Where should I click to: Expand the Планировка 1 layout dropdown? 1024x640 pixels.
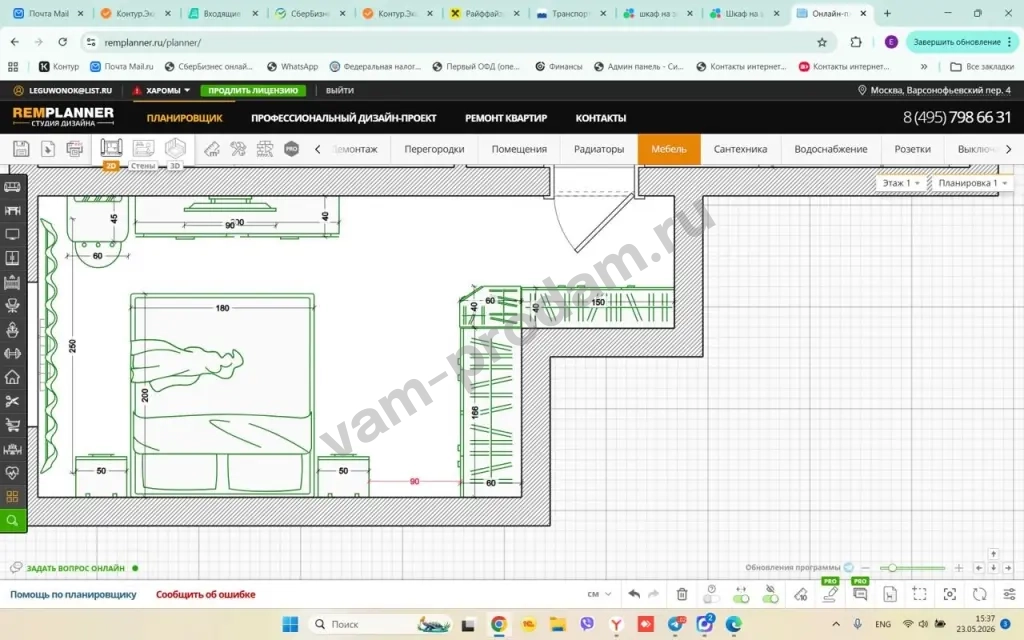pos(972,183)
